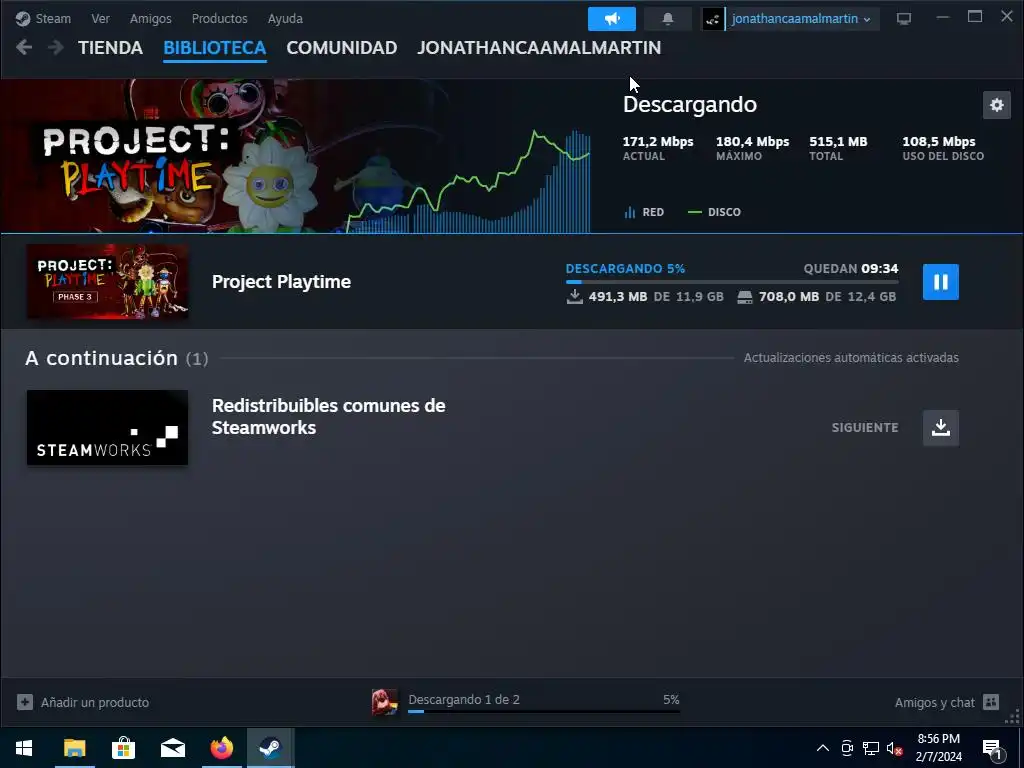1024x768 pixels.
Task: Open Amigos y chat
Action: (x=935, y=703)
